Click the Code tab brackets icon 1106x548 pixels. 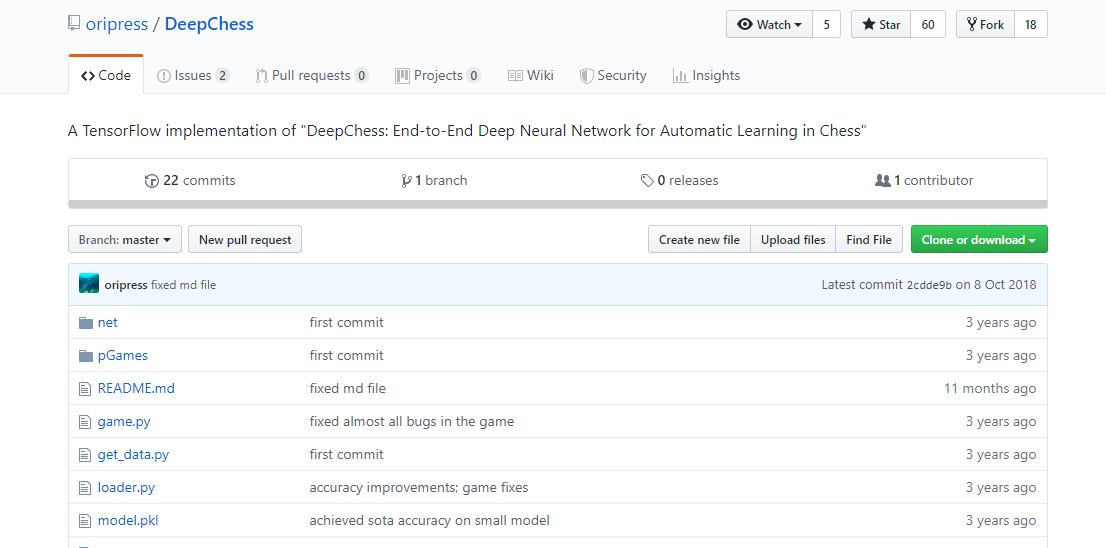coord(87,75)
